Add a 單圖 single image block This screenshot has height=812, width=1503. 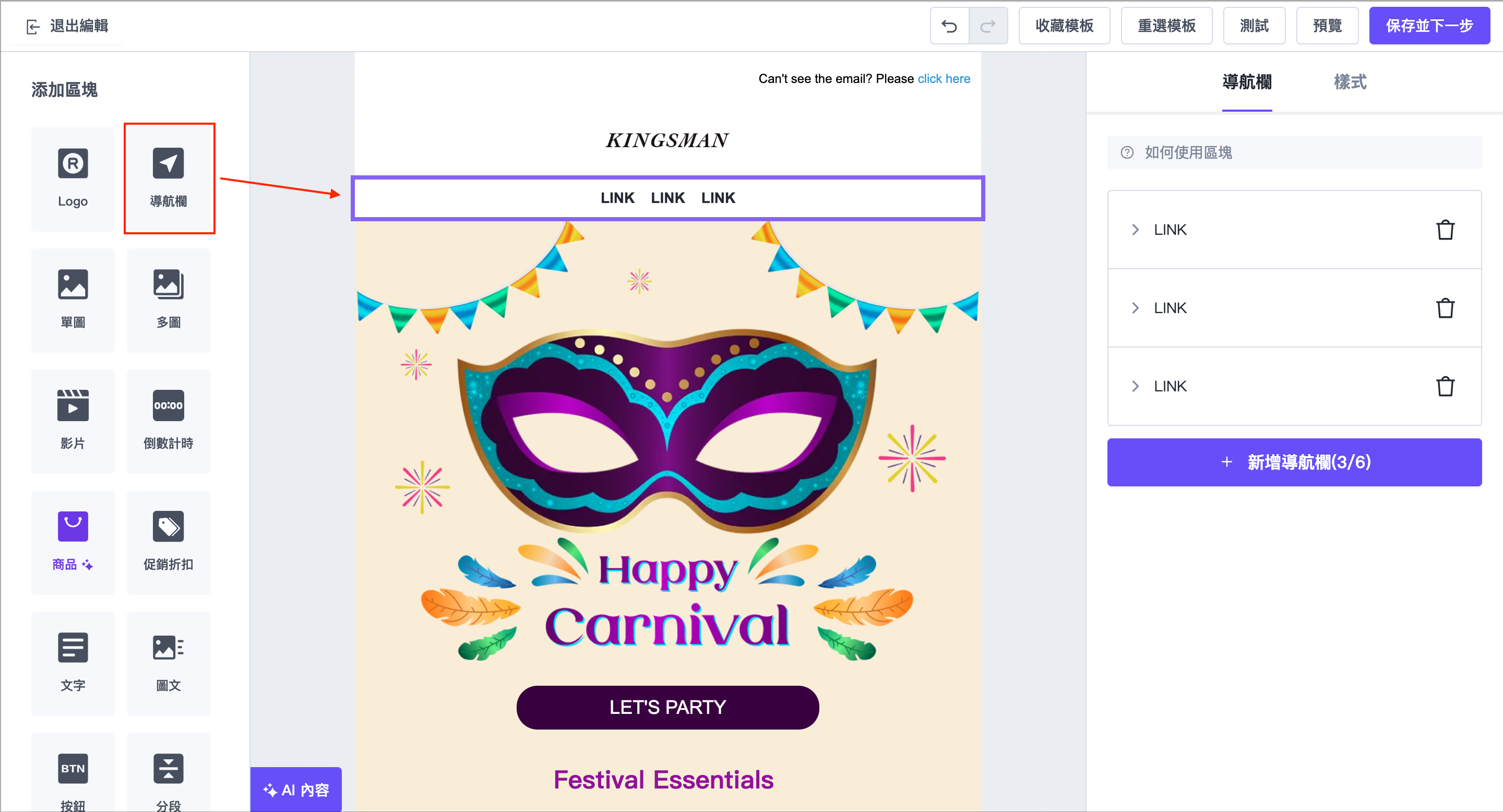coord(73,300)
